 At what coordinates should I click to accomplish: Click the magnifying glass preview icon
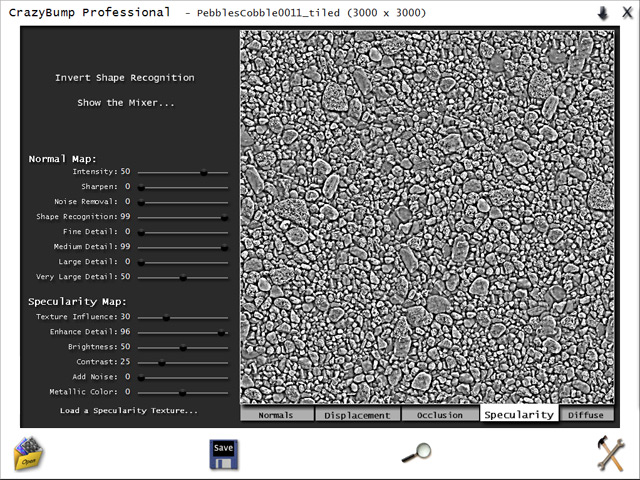click(416, 454)
